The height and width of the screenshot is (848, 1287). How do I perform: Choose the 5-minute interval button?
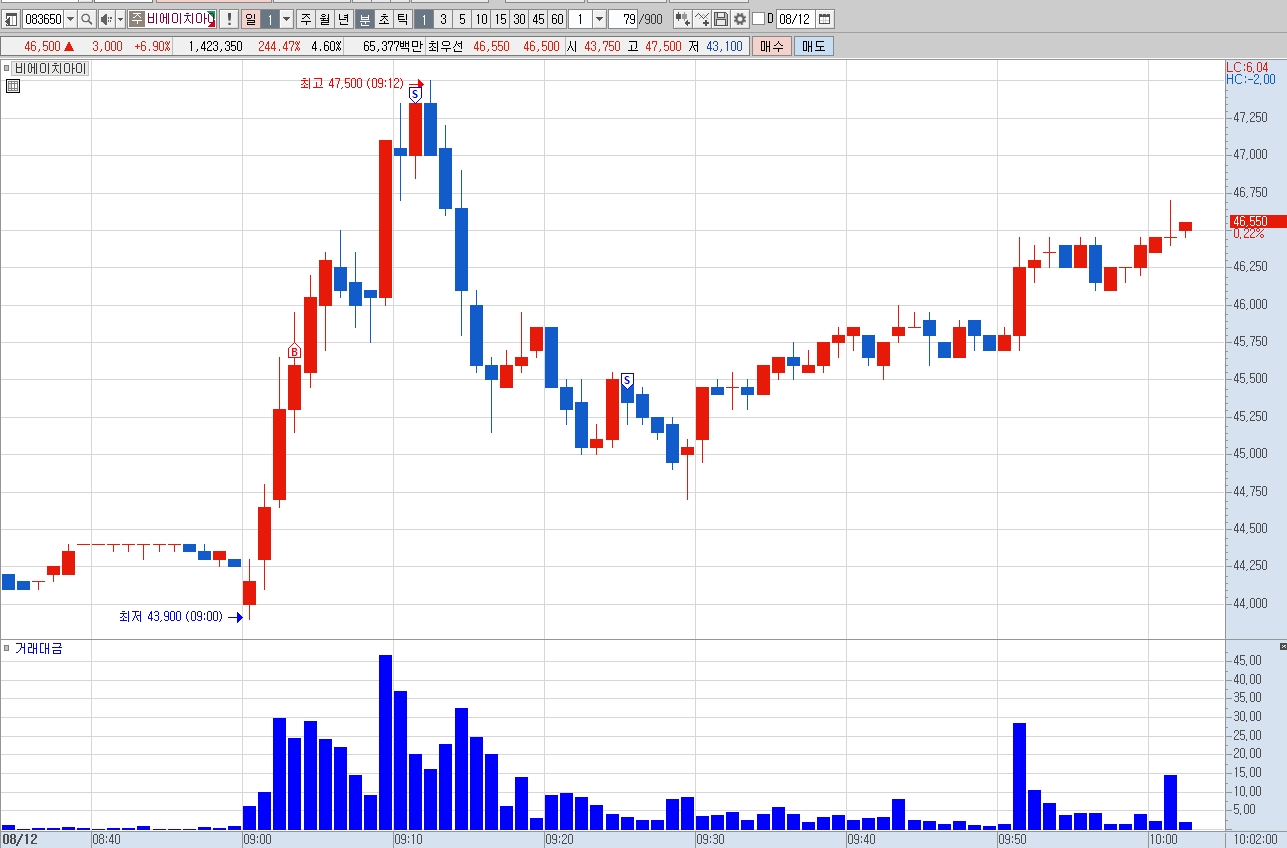click(462, 19)
